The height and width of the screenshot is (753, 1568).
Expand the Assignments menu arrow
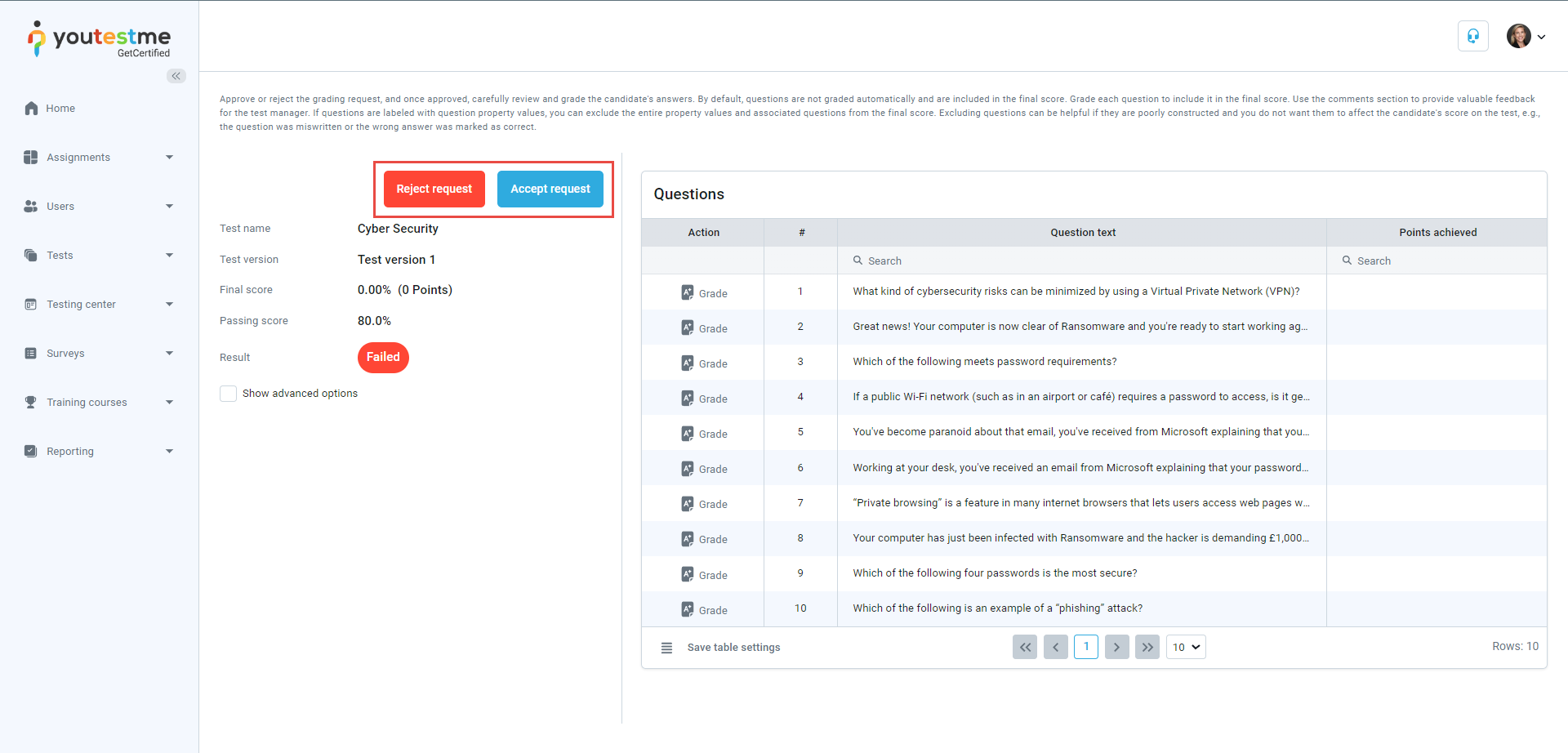[x=170, y=157]
